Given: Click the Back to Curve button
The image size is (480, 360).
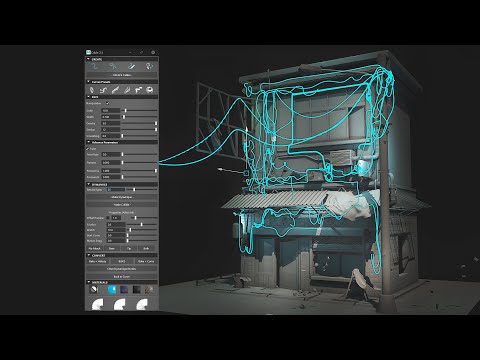Looking at the screenshot, I should (x=122, y=277).
